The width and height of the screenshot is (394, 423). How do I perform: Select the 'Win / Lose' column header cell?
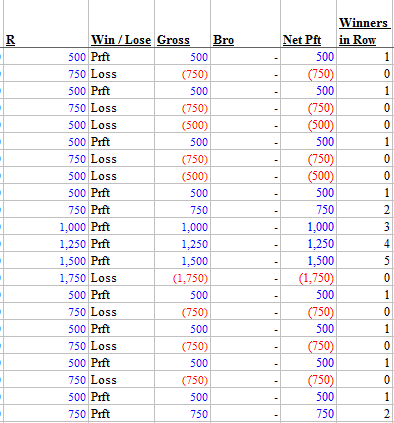pos(121,24)
